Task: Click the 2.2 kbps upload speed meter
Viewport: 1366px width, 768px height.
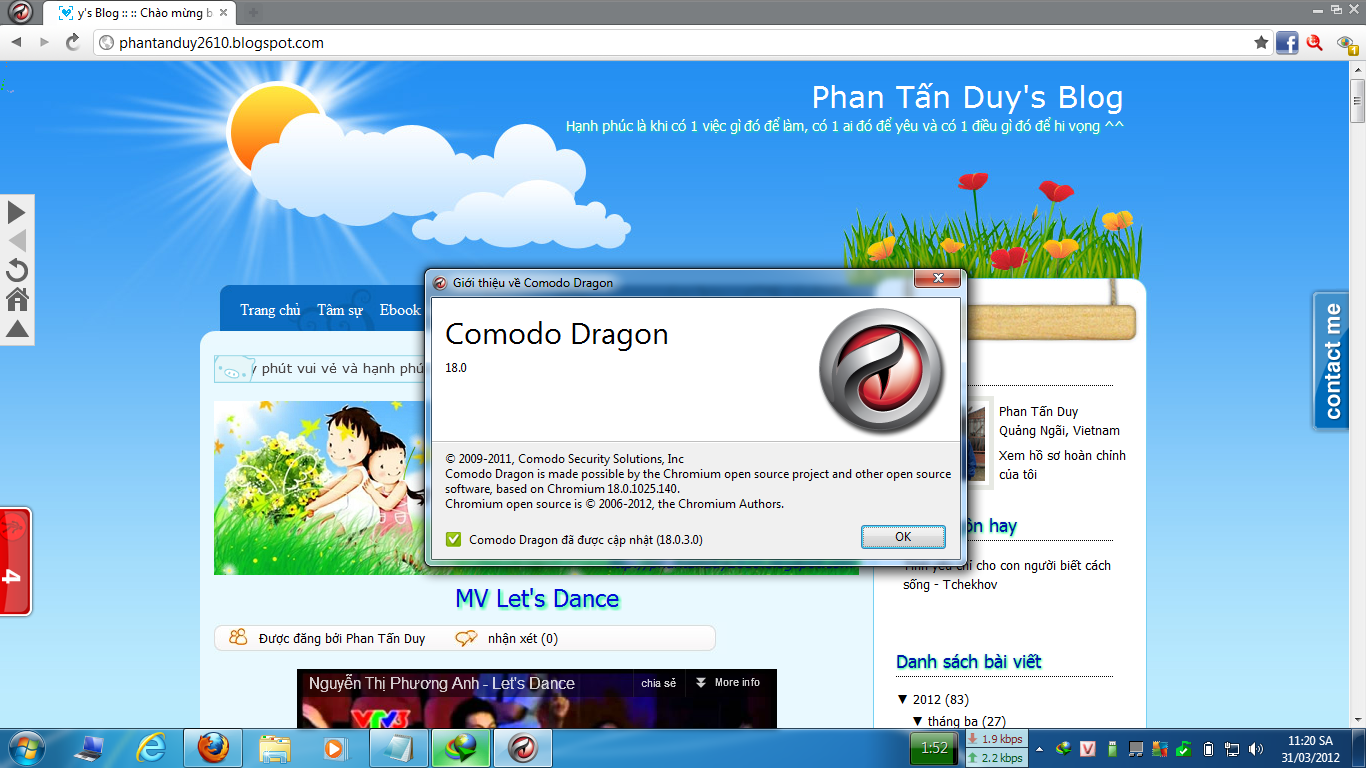Action: [x=995, y=758]
